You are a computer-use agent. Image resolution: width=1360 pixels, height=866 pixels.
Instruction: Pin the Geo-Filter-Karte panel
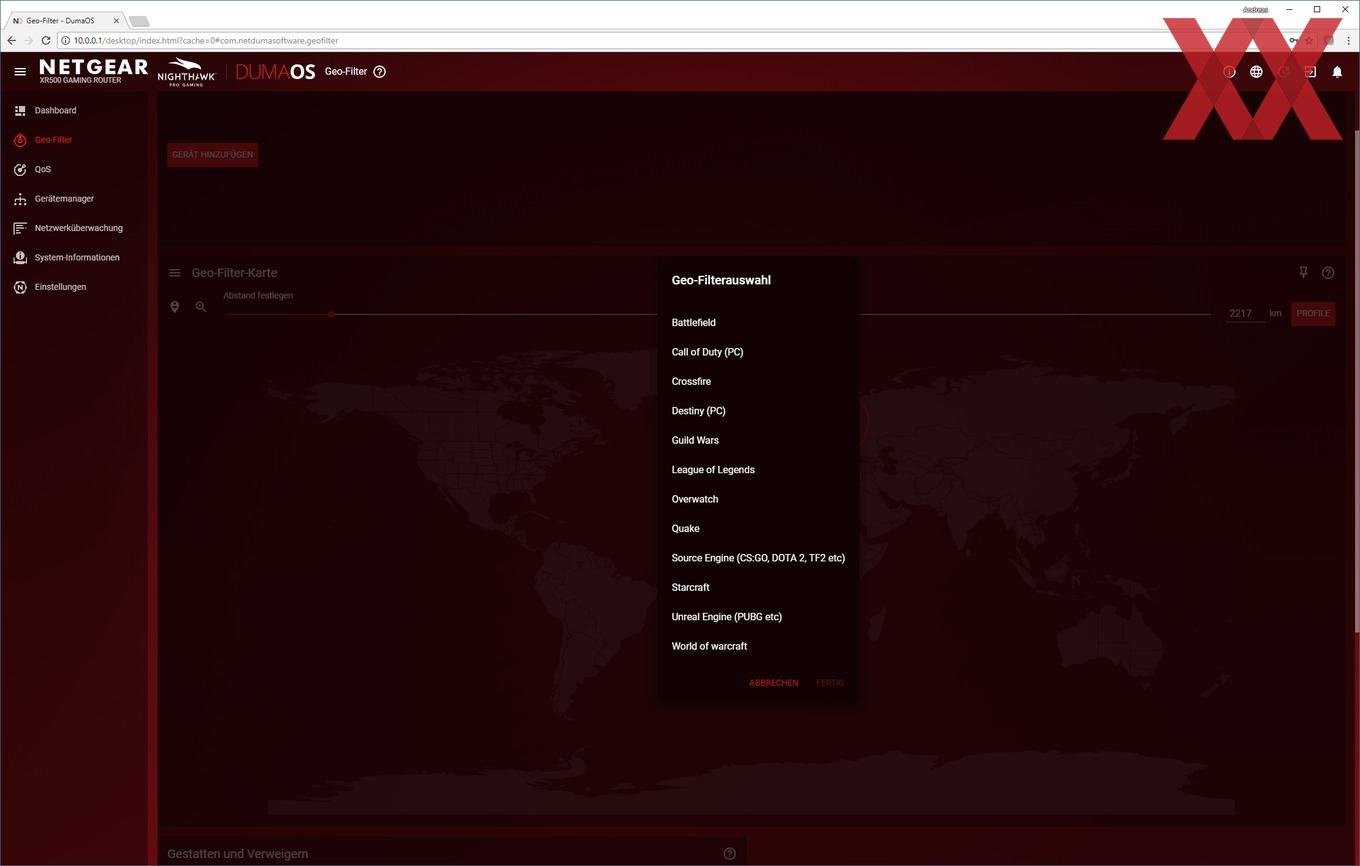pos(1303,273)
